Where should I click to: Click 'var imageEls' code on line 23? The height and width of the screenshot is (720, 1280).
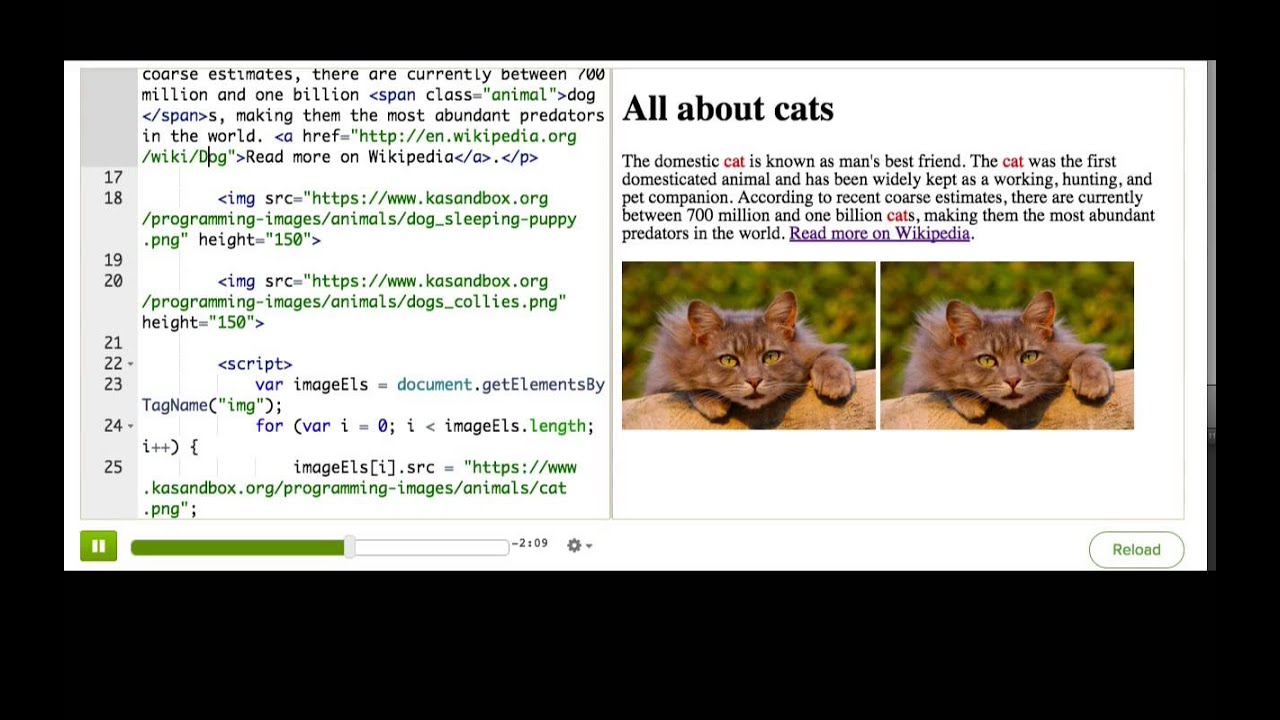pyautogui.click(x=312, y=384)
